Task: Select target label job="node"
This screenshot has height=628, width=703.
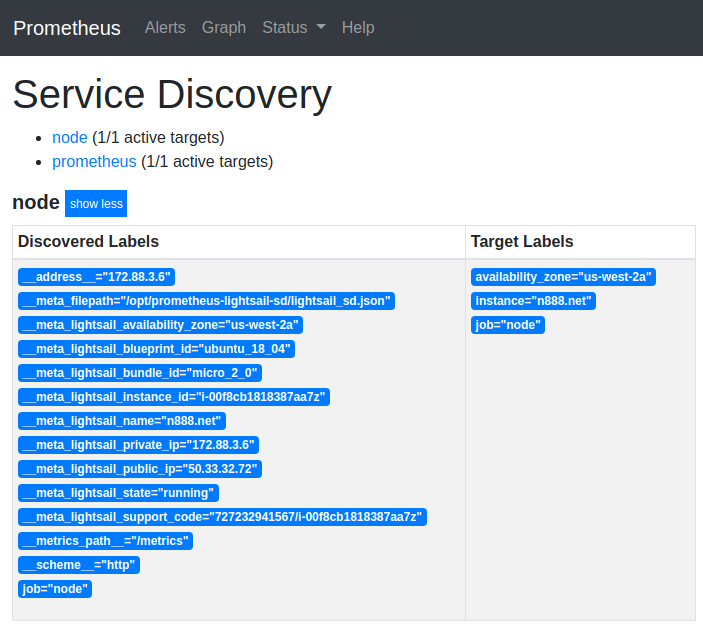Action: tap(508, 325)
